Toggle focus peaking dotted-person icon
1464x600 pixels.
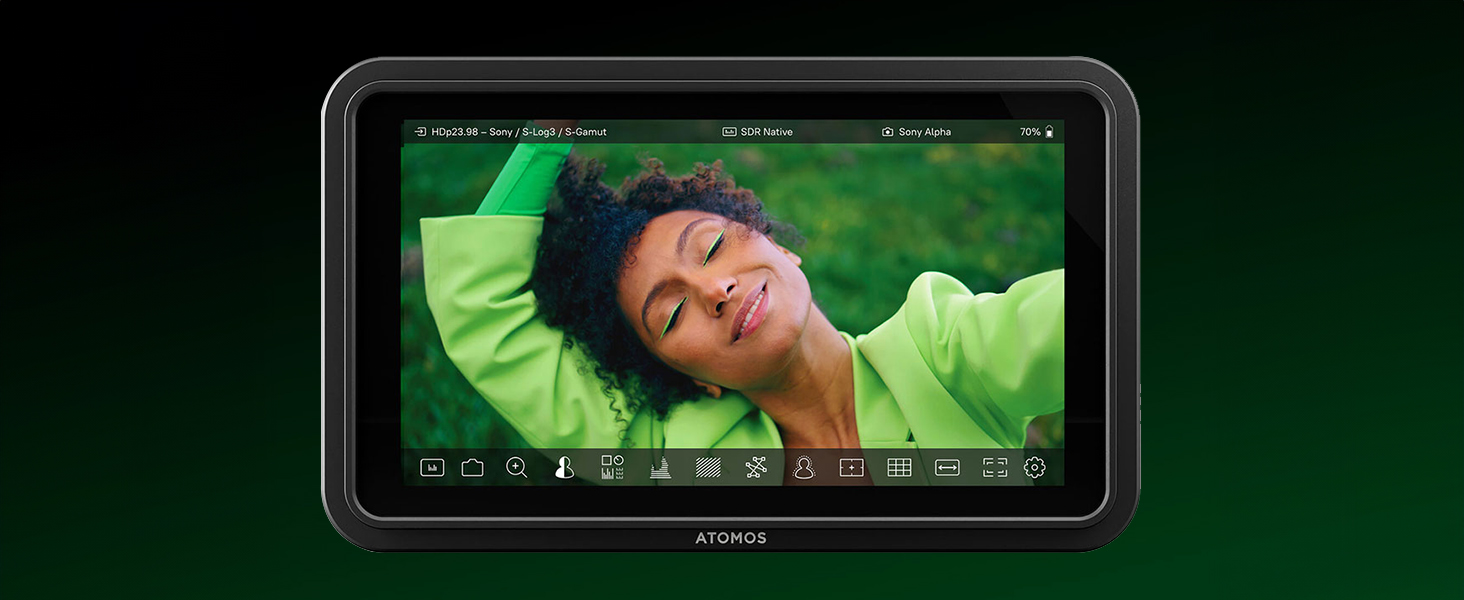click(804, 467)
